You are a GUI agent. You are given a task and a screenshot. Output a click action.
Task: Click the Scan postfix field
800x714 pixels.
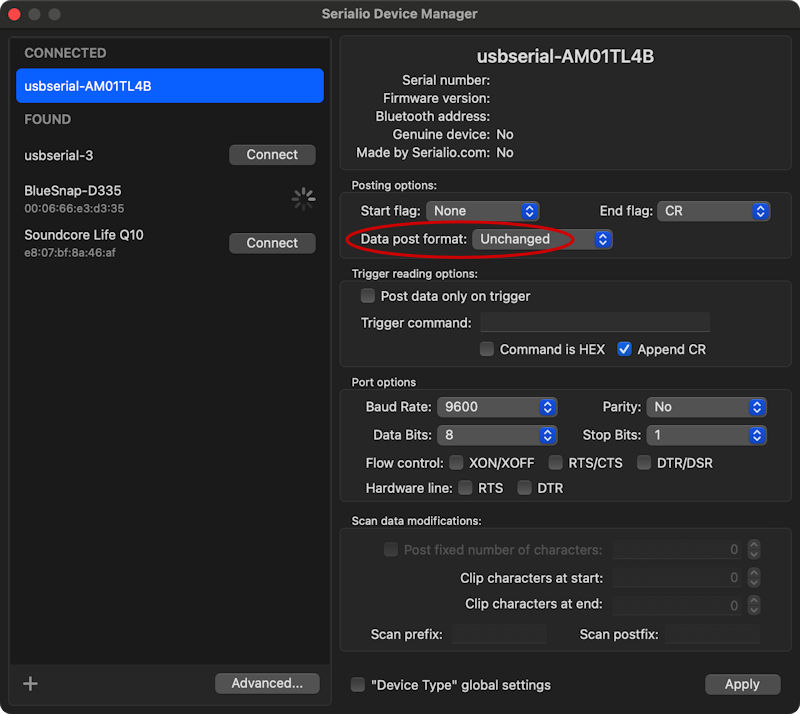coord(713,634)
